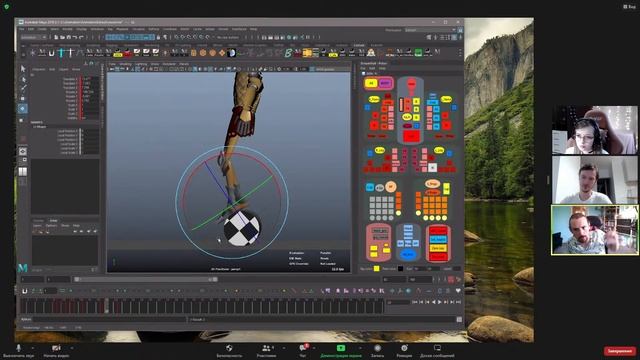The height and width of the screenshot is (360, 640).
Task: Open share options arrow beside screen share
Action: pyautogui.click(x=360, y=348)
